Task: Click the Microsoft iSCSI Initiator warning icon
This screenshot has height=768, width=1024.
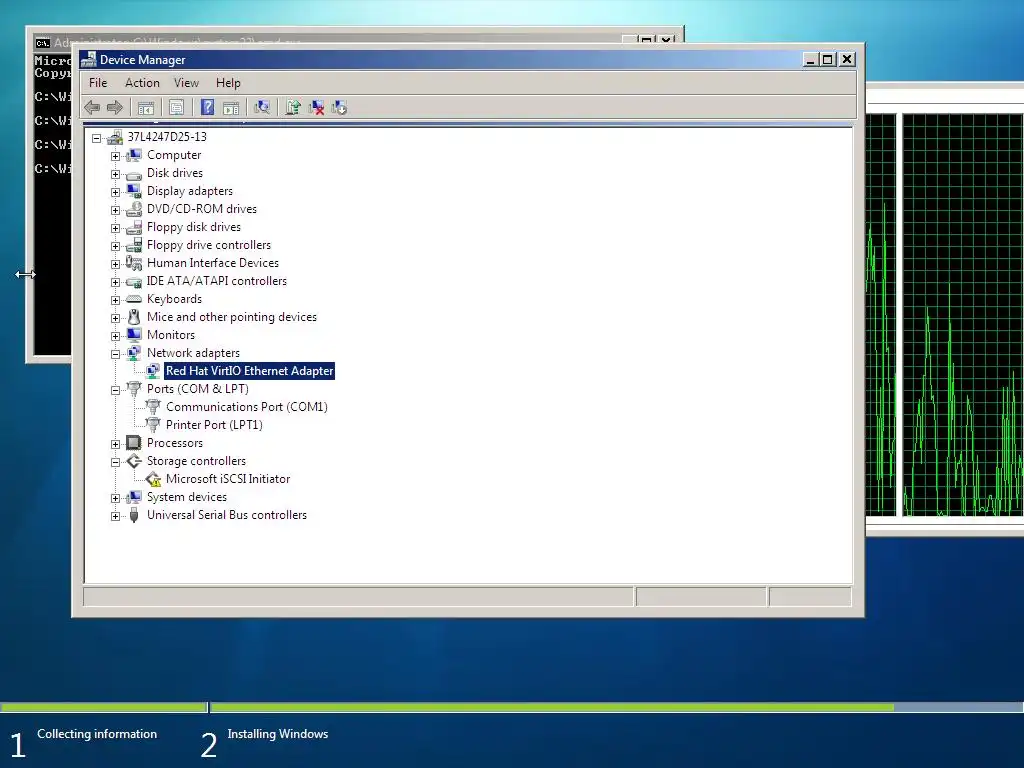Action: [x=153, y=479]
